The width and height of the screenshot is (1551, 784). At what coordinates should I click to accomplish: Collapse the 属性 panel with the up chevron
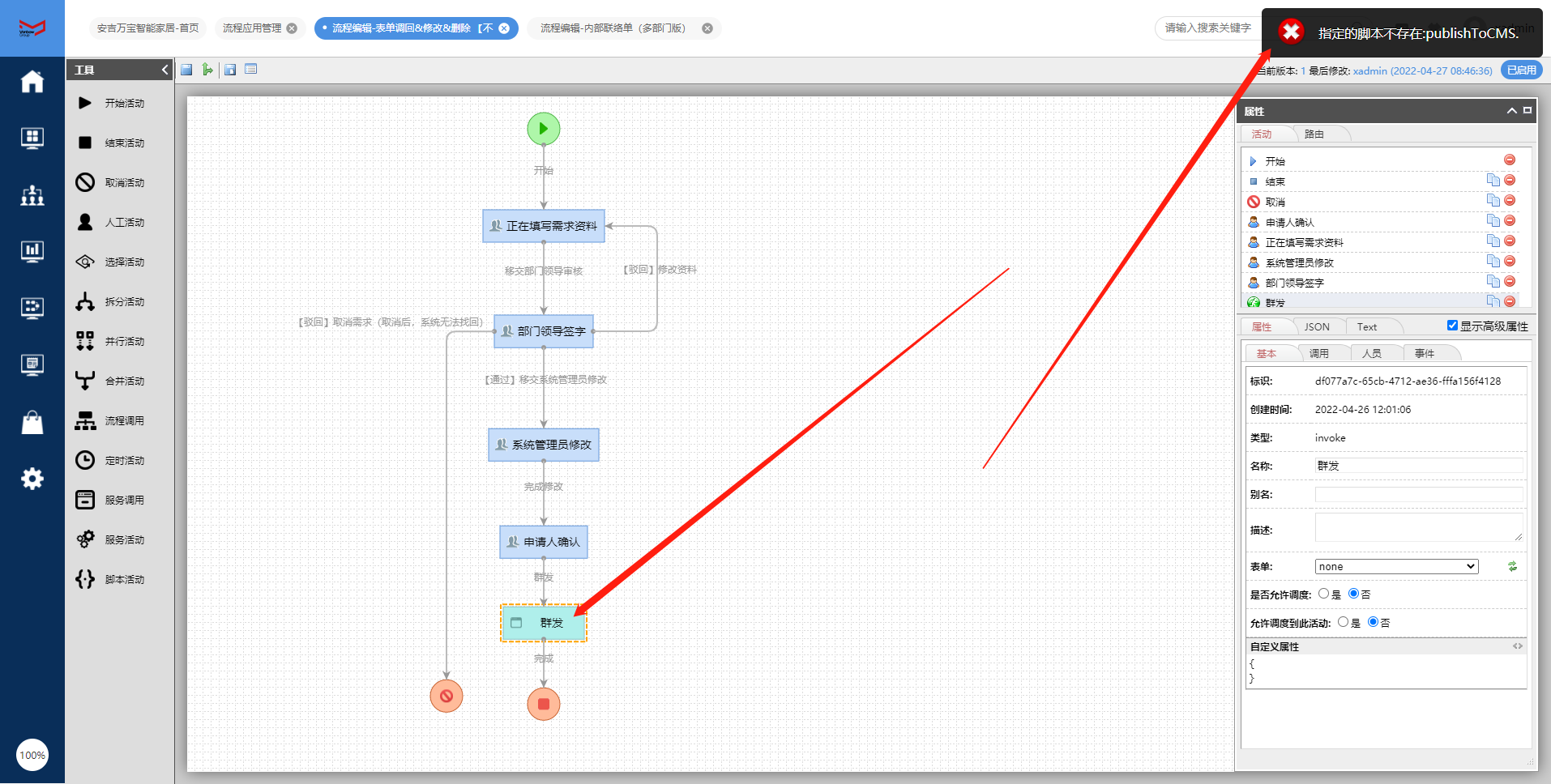(1511, 111)
